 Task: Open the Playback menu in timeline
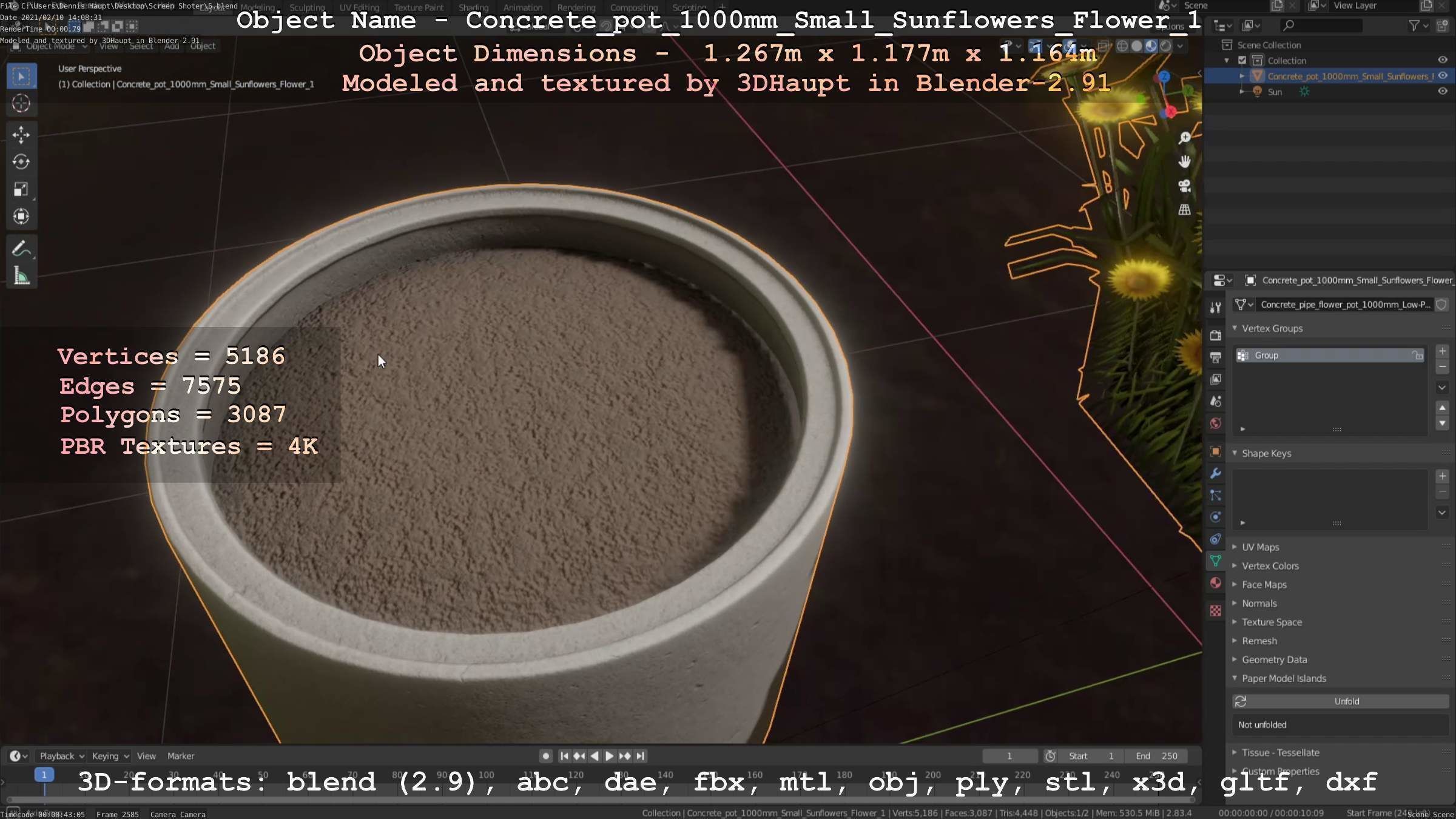(x=62, y=756)
